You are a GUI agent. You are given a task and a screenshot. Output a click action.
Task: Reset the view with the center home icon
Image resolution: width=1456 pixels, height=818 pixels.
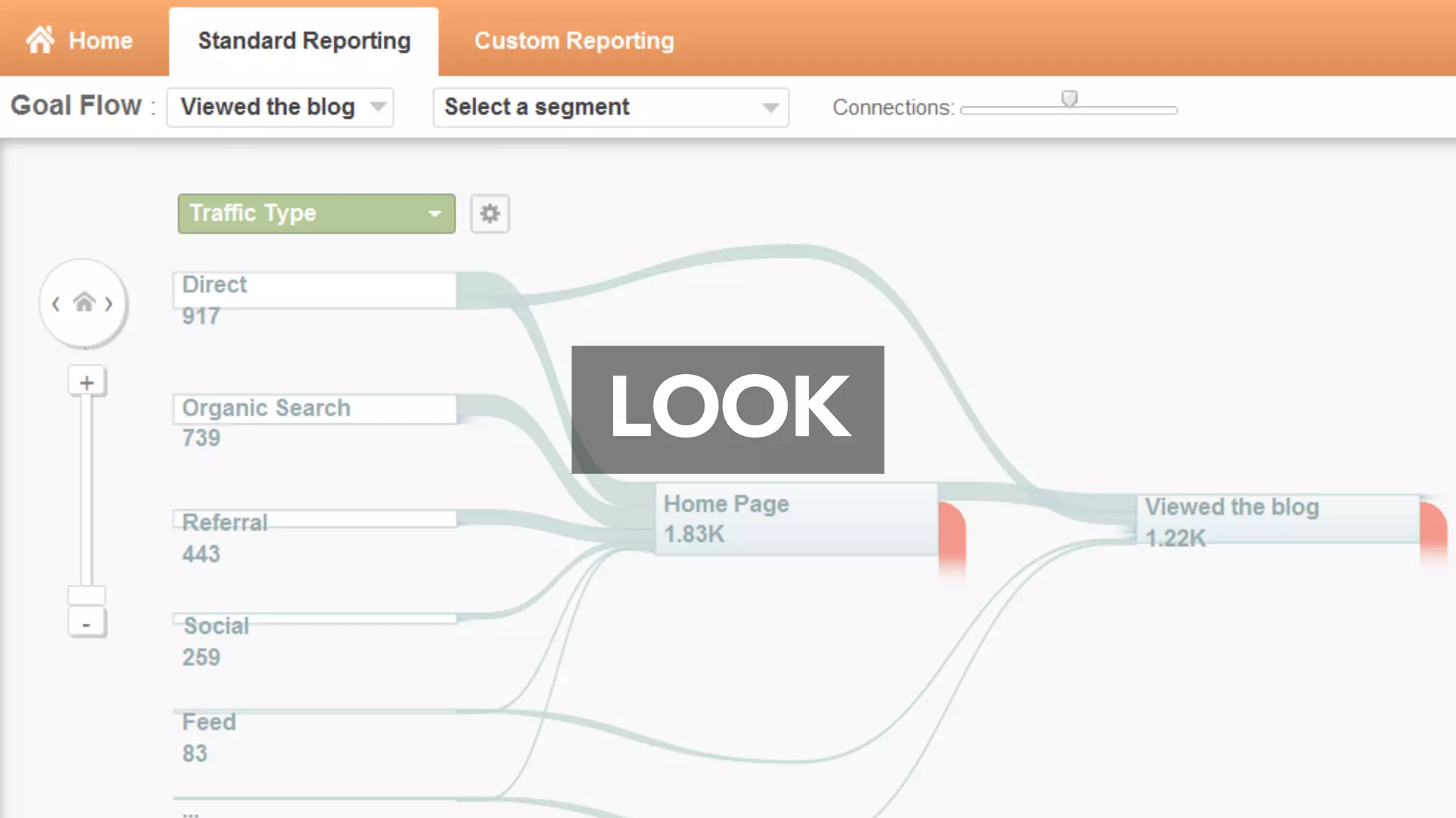pos(84,302)
